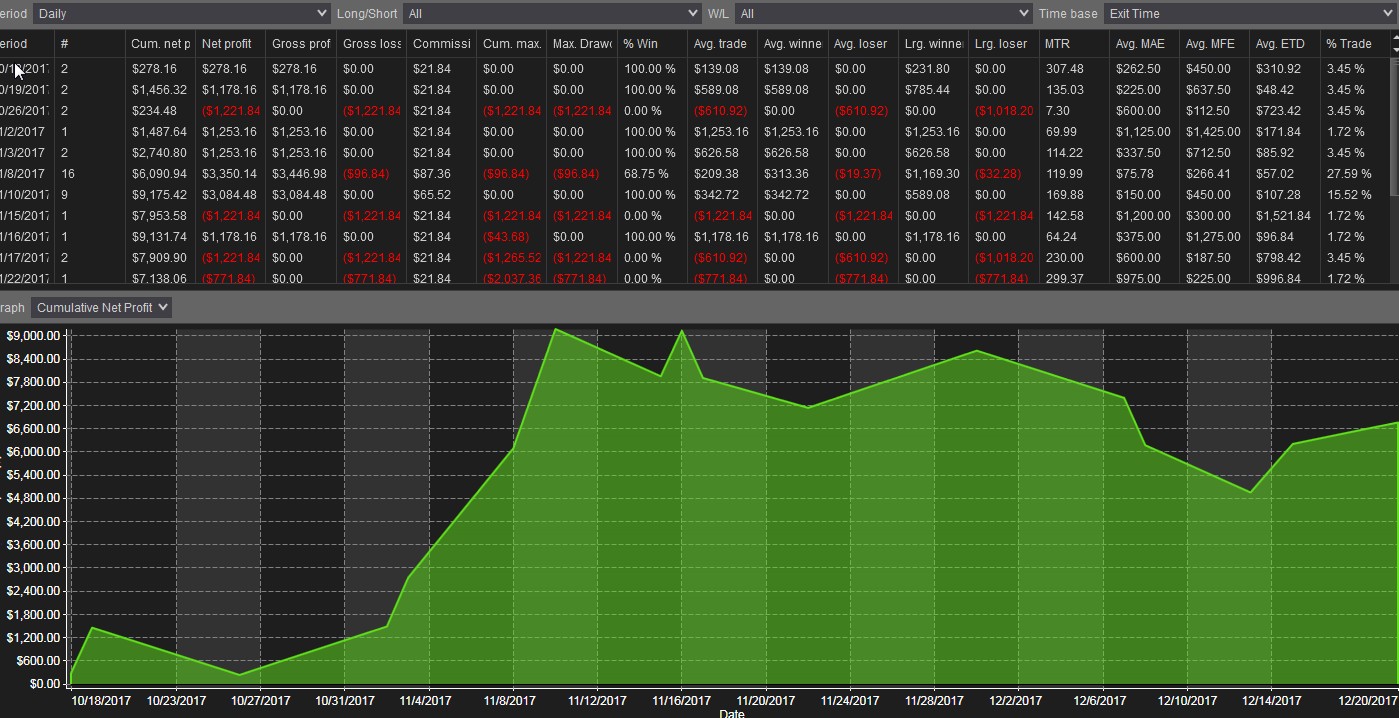The height and width of the screenshot is (718, 1399).
Task: Click the $4,800.00 label on the chart's vertical axis
Action: point(32,498)
